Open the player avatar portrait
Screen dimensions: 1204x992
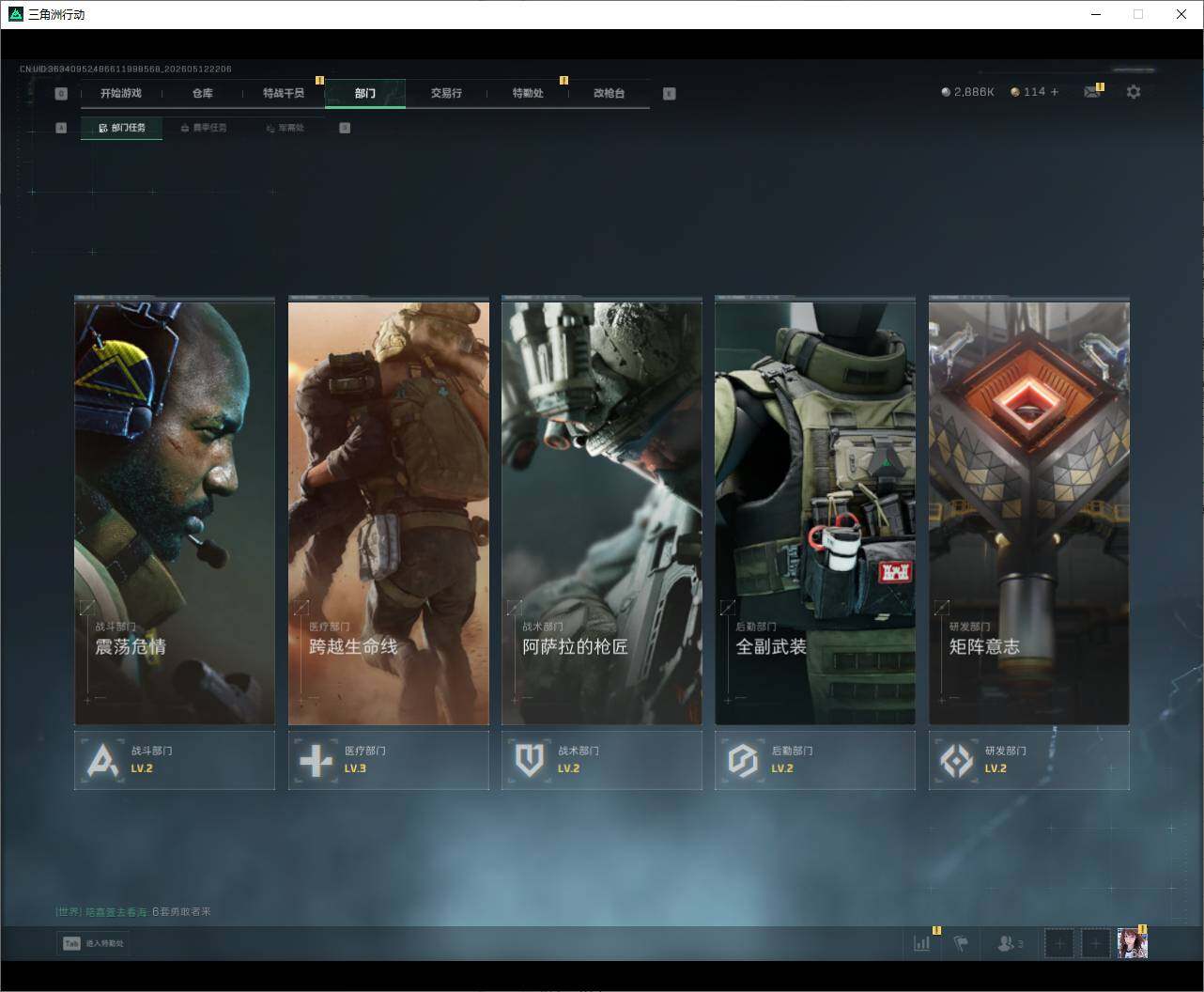point(1133,943)
